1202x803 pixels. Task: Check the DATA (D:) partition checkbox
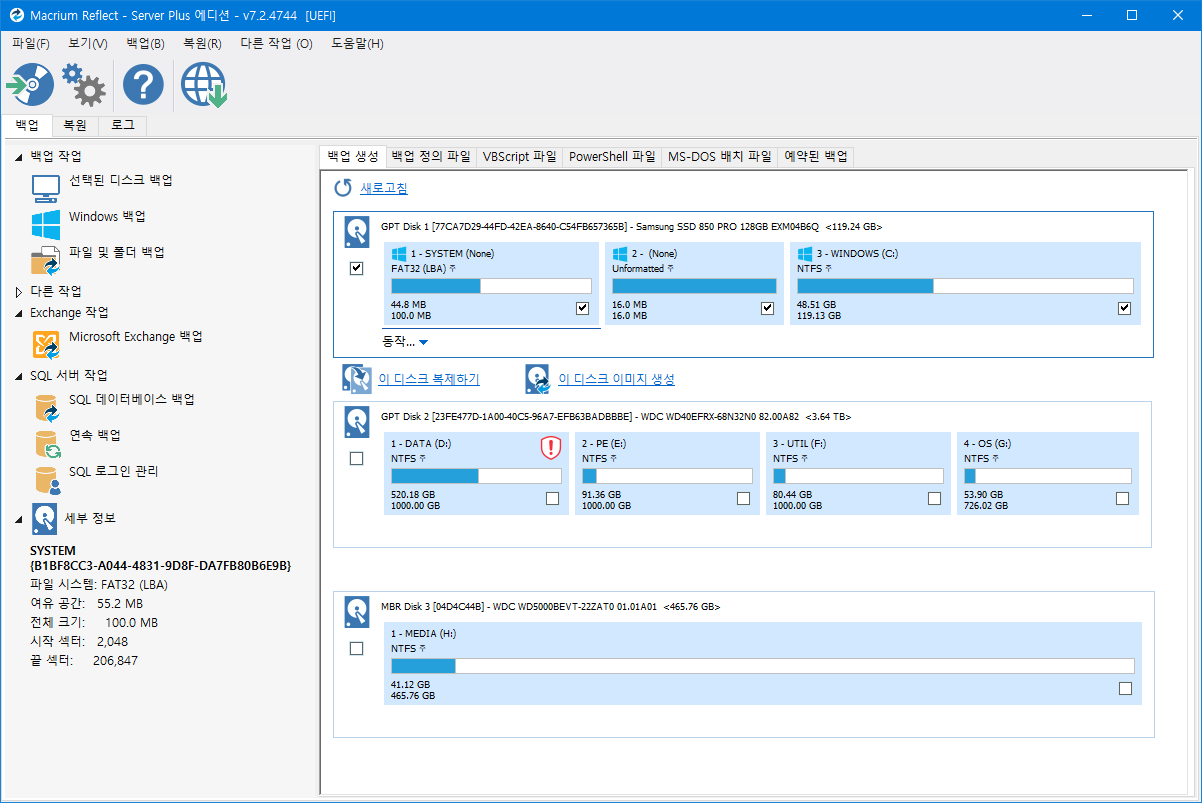[553, 498]
